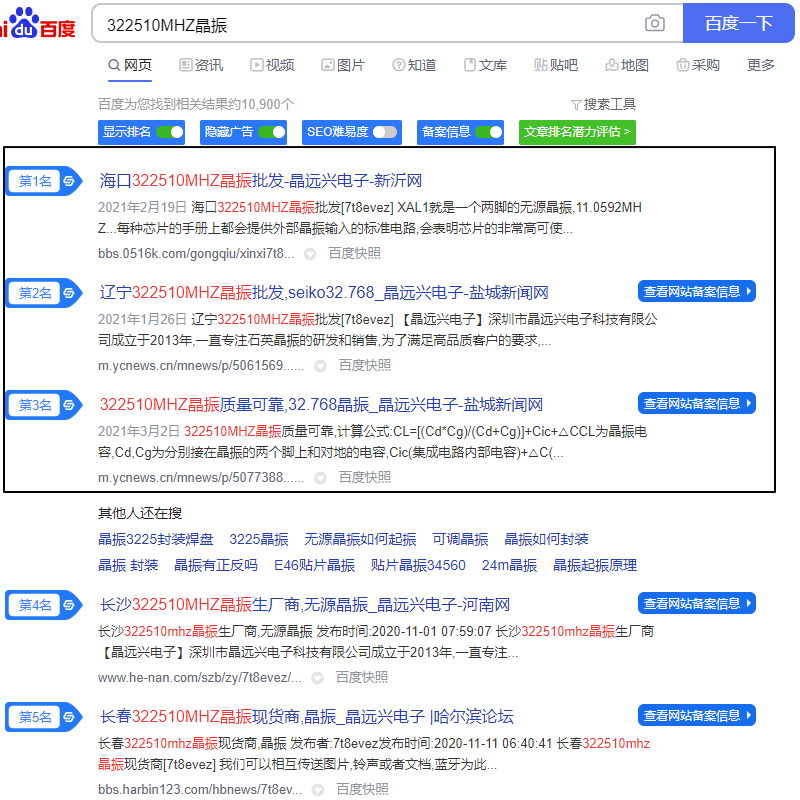Switch to the 贴吧 tab
Viewport: 800px width, 800px height.
pos(556,65)
